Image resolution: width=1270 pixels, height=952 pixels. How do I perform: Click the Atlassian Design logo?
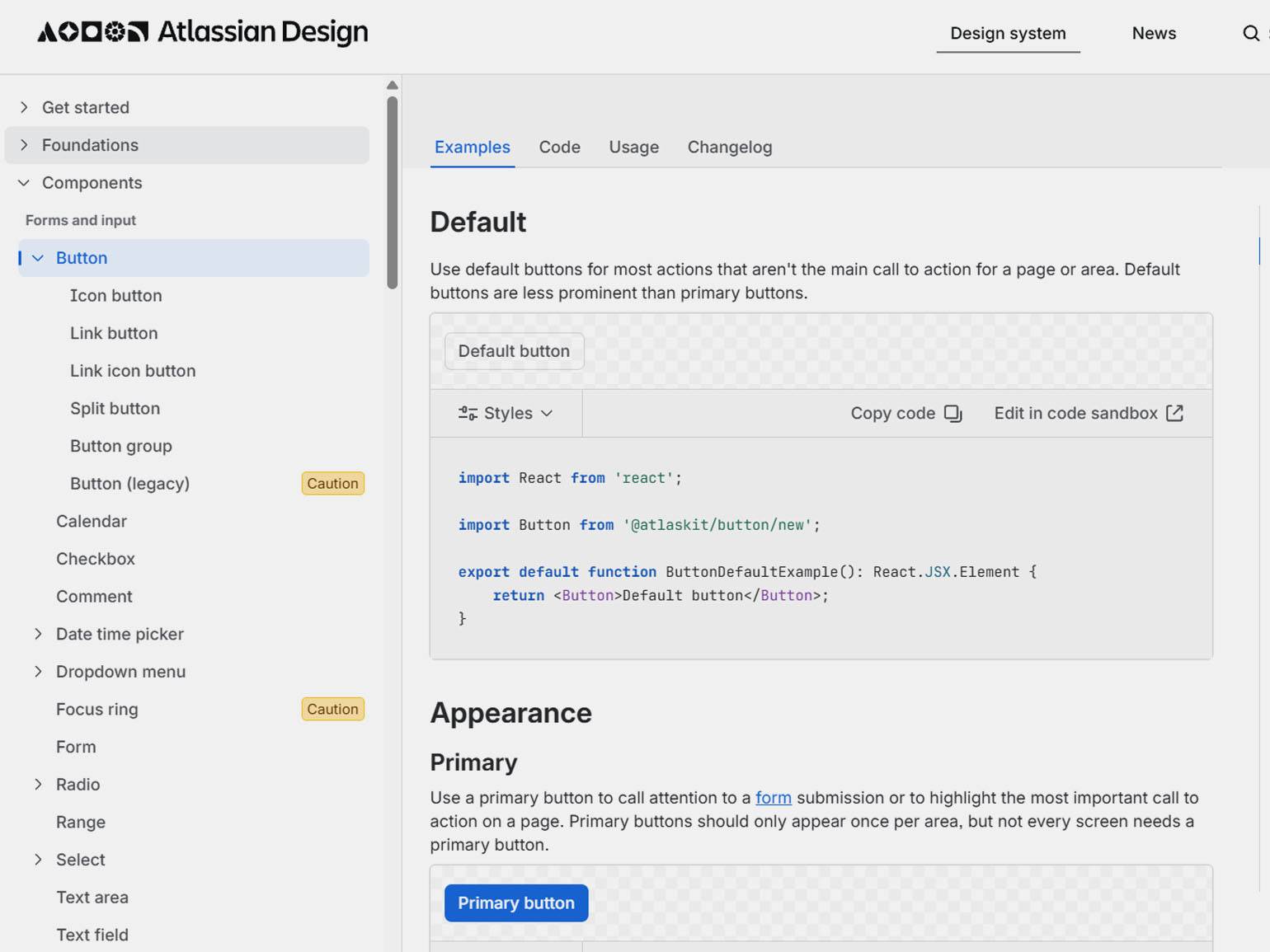point(203,32)
